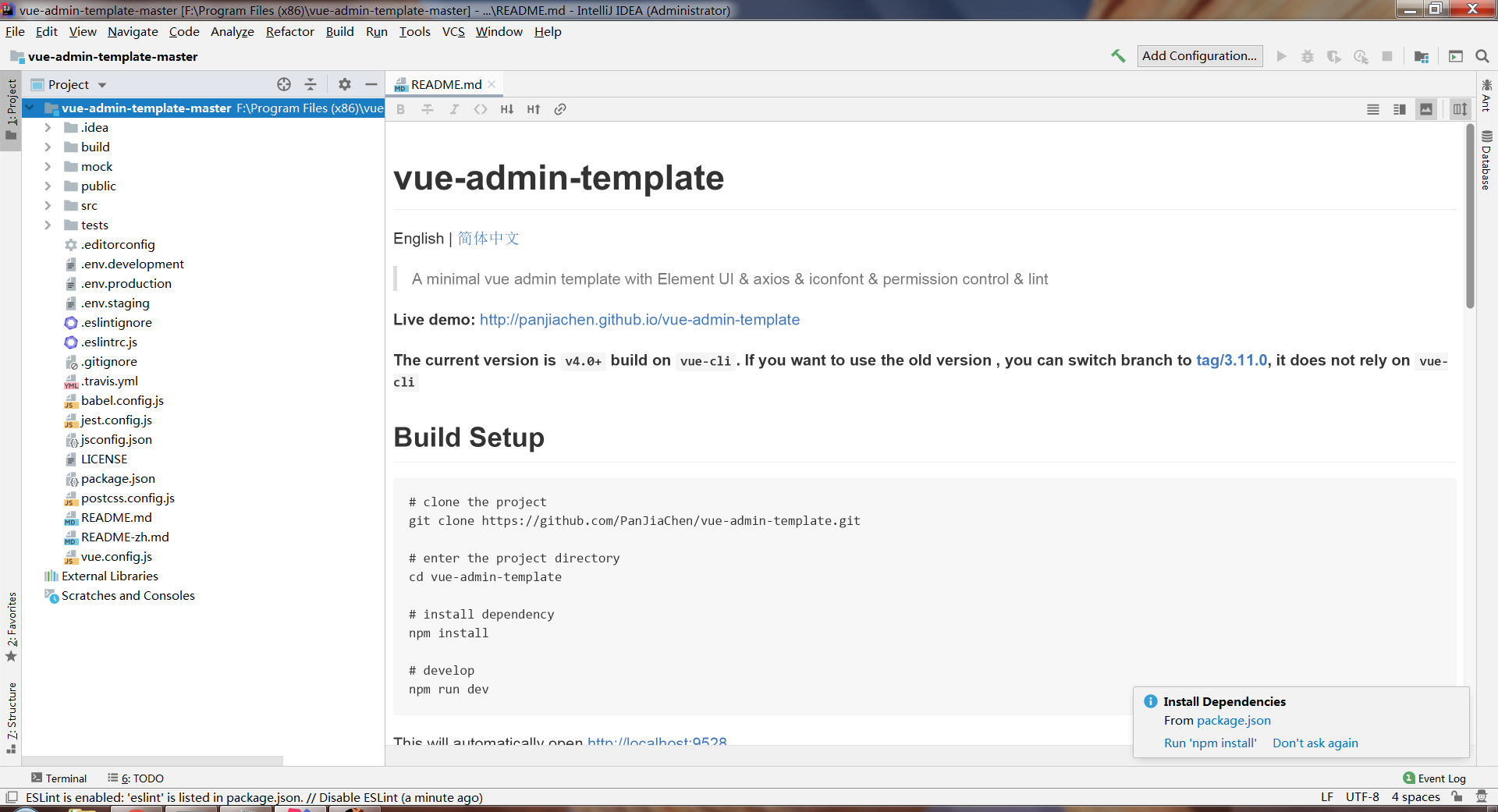
Task: Open the File menu
Action: 15,32
